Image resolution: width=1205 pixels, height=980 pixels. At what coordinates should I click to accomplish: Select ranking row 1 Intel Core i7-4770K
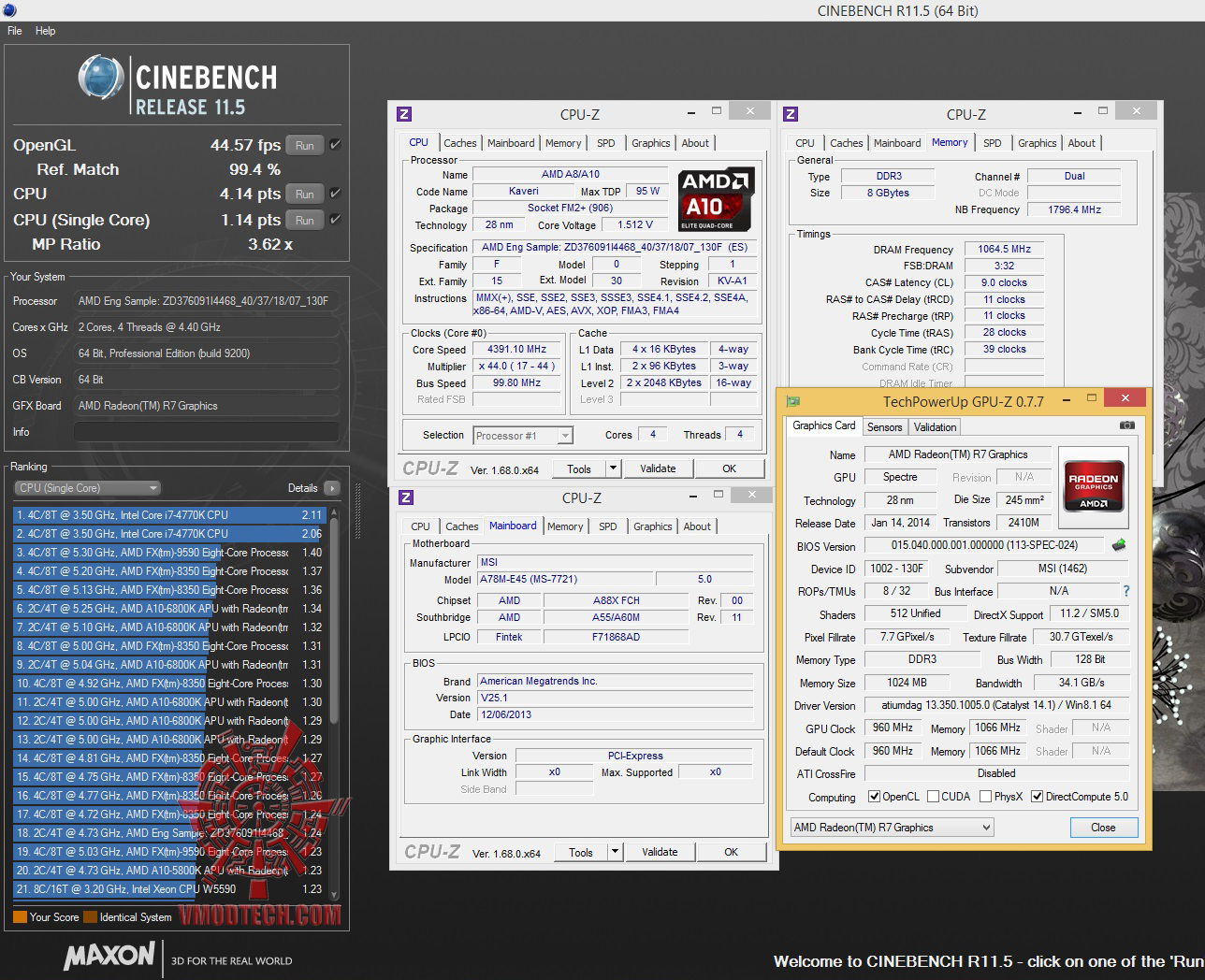pyautogui.click(x=168, y=515)
